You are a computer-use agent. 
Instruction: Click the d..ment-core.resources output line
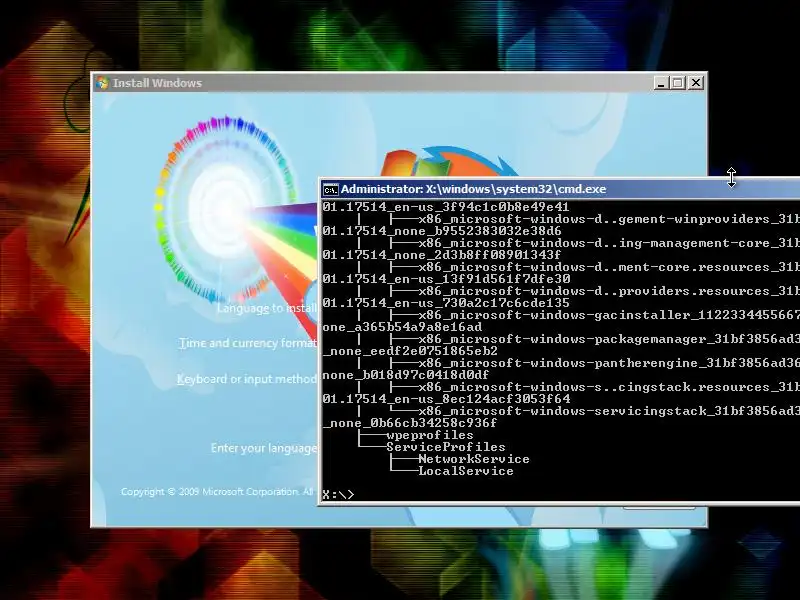(x=609, y=267)
